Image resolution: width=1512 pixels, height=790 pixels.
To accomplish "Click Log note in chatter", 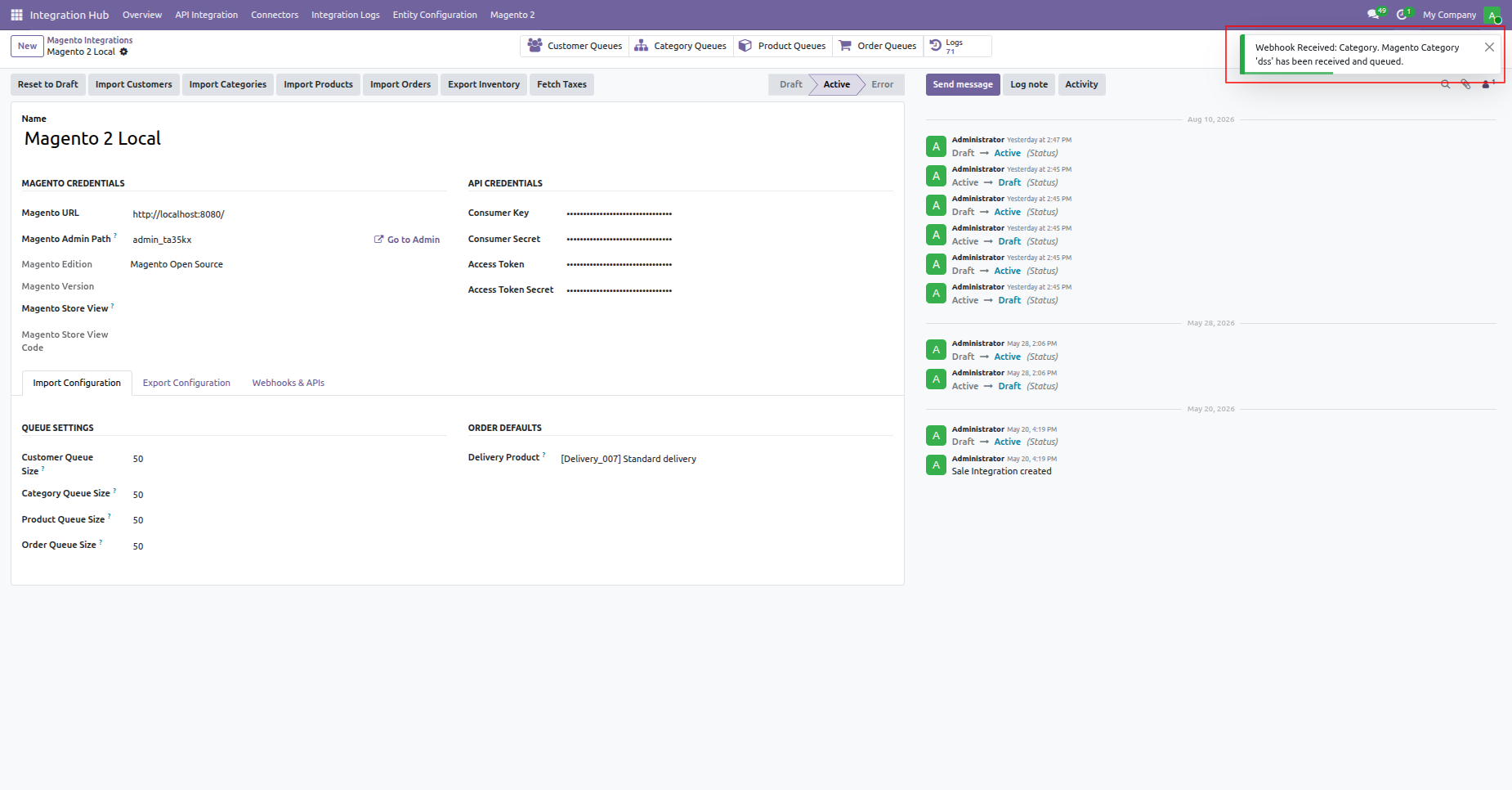I will coord(1029,84).
